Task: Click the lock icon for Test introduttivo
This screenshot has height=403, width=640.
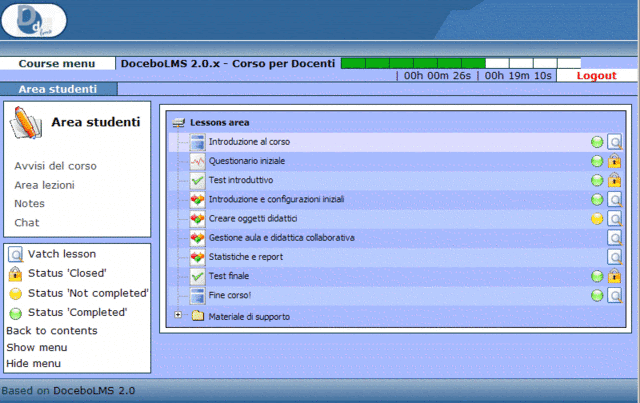Action: tap(615, 180)
